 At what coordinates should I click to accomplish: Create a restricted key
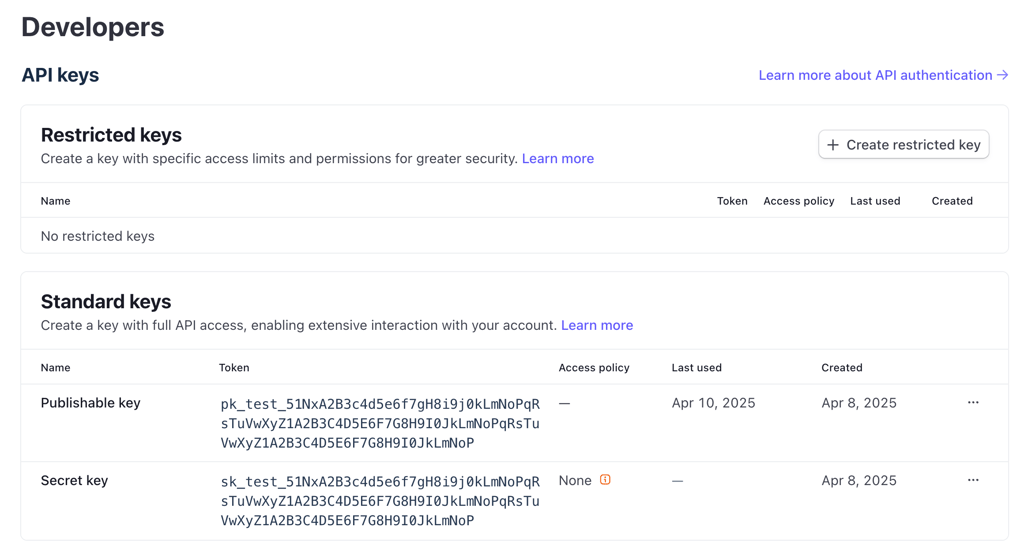tap(904, 145)
